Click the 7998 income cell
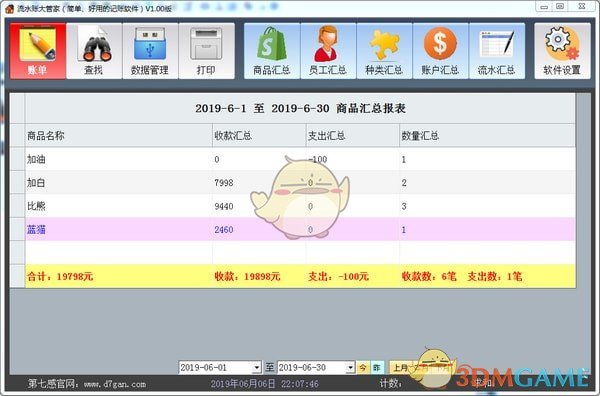This screenshot has width=600, height=396. coord(259,183)
